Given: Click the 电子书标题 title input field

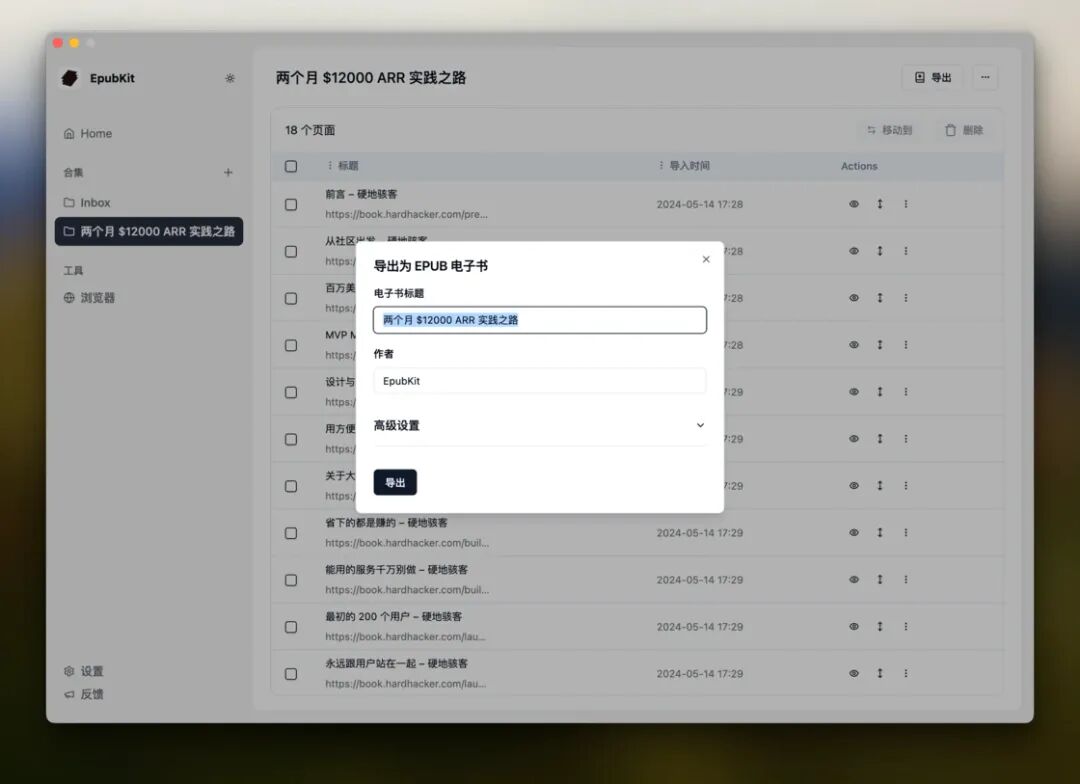Looking at the screenshot, I should [539, 320].
